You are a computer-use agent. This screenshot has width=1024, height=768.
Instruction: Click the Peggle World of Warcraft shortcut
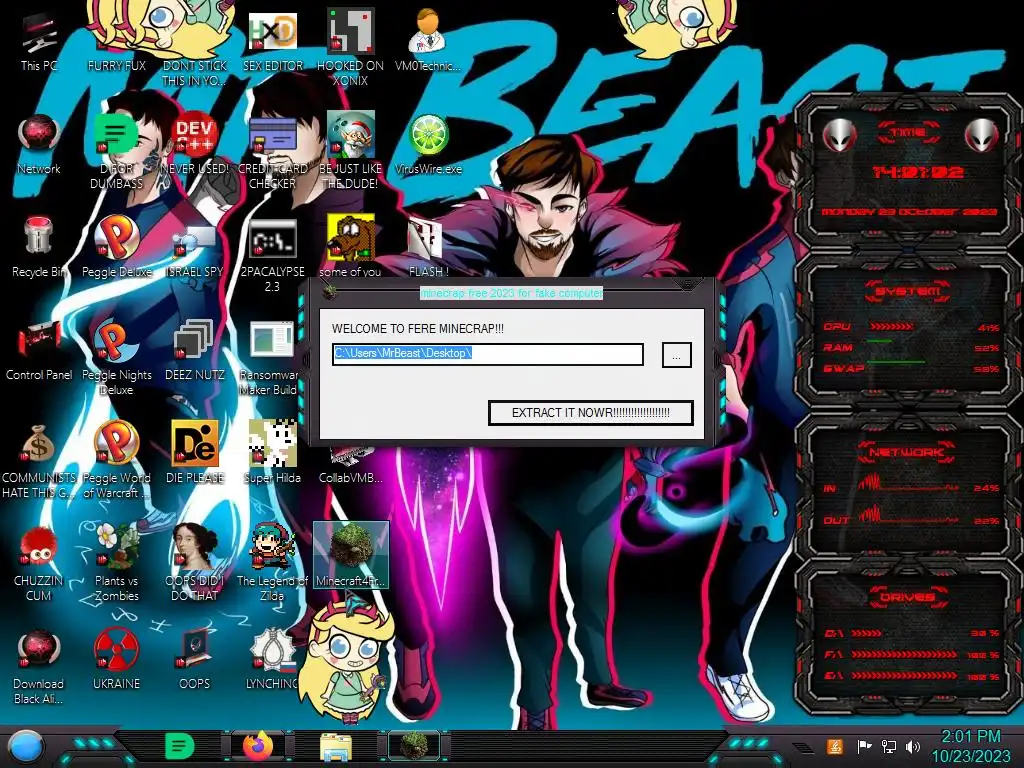pyautogui.click(x=116, y=461)
